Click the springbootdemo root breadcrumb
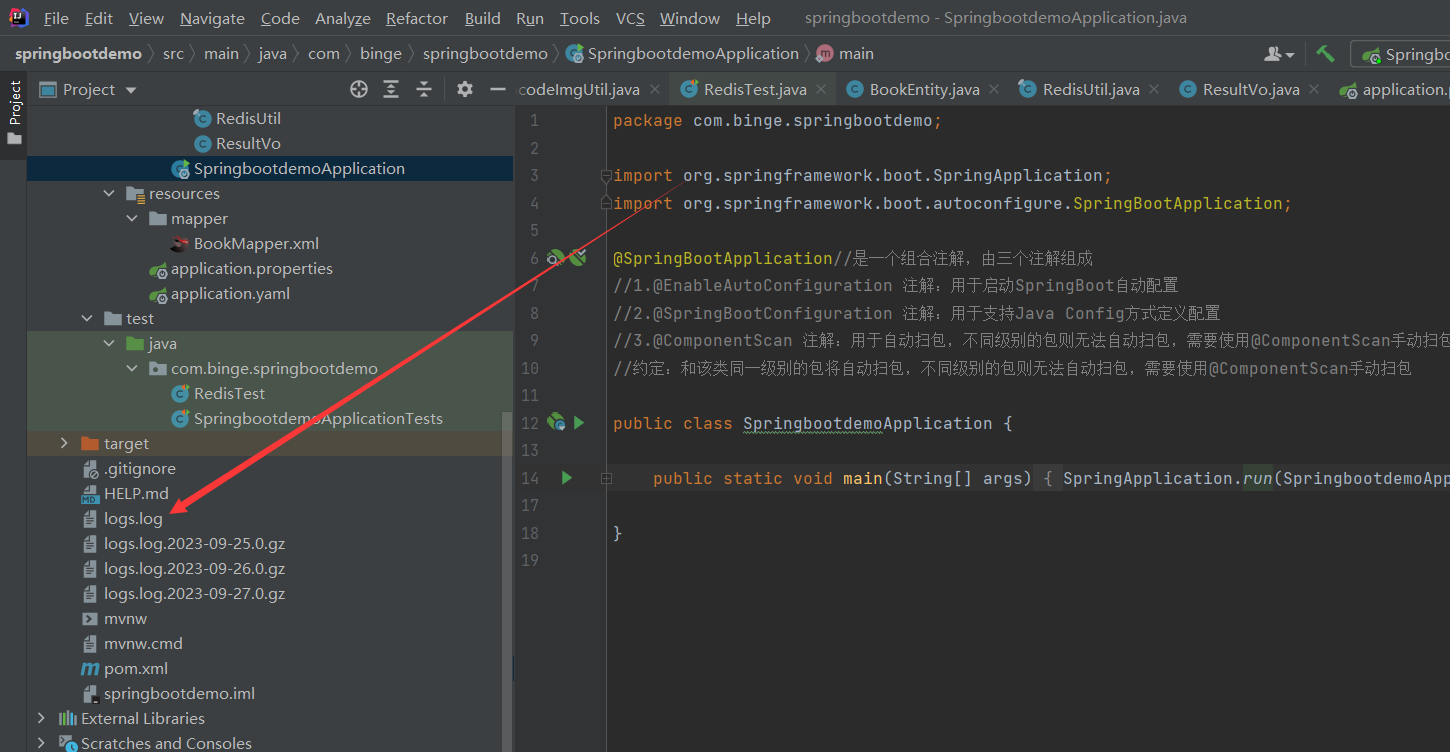 [78, 54]
